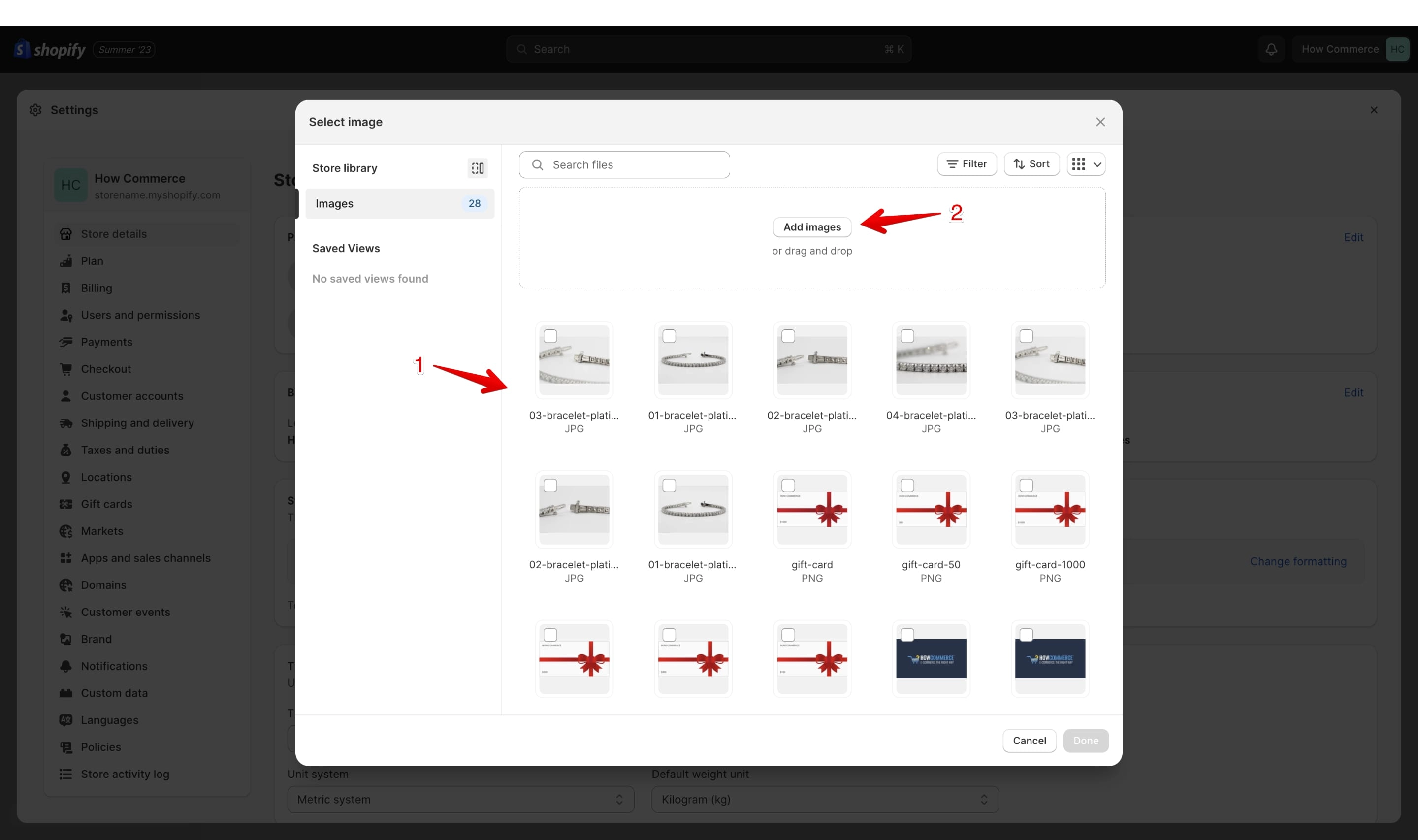This screenshot has height=840, width=1418.
Task: Select checkbox on gift-card-1000 image
Action: pos(1027,485)
